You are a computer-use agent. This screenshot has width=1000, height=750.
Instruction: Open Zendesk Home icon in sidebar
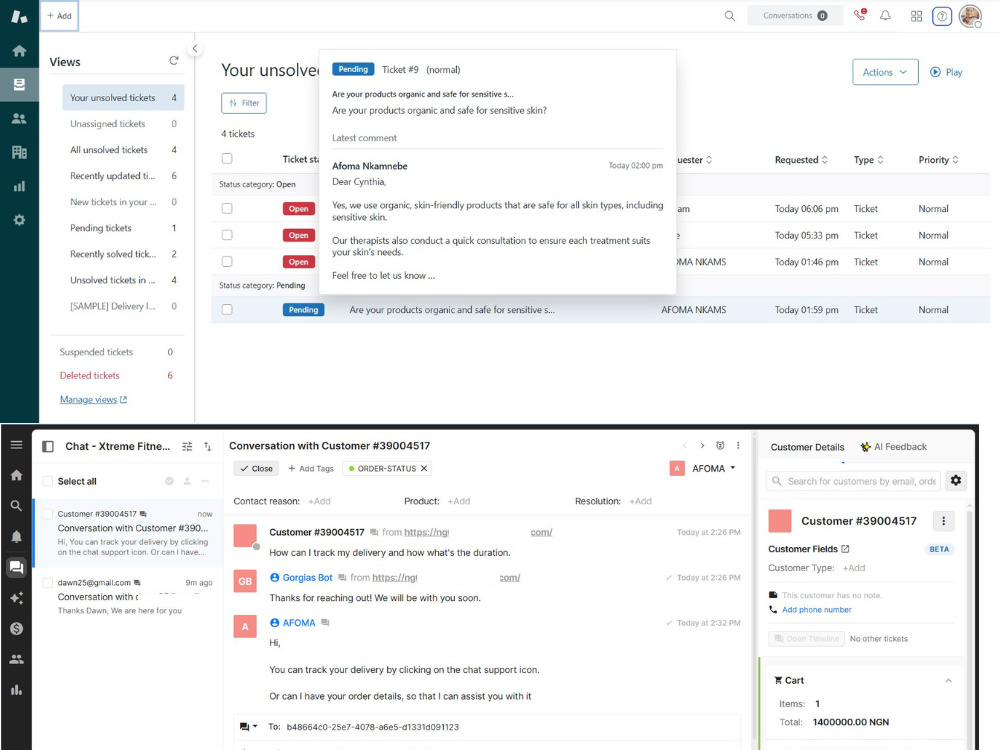19,50
